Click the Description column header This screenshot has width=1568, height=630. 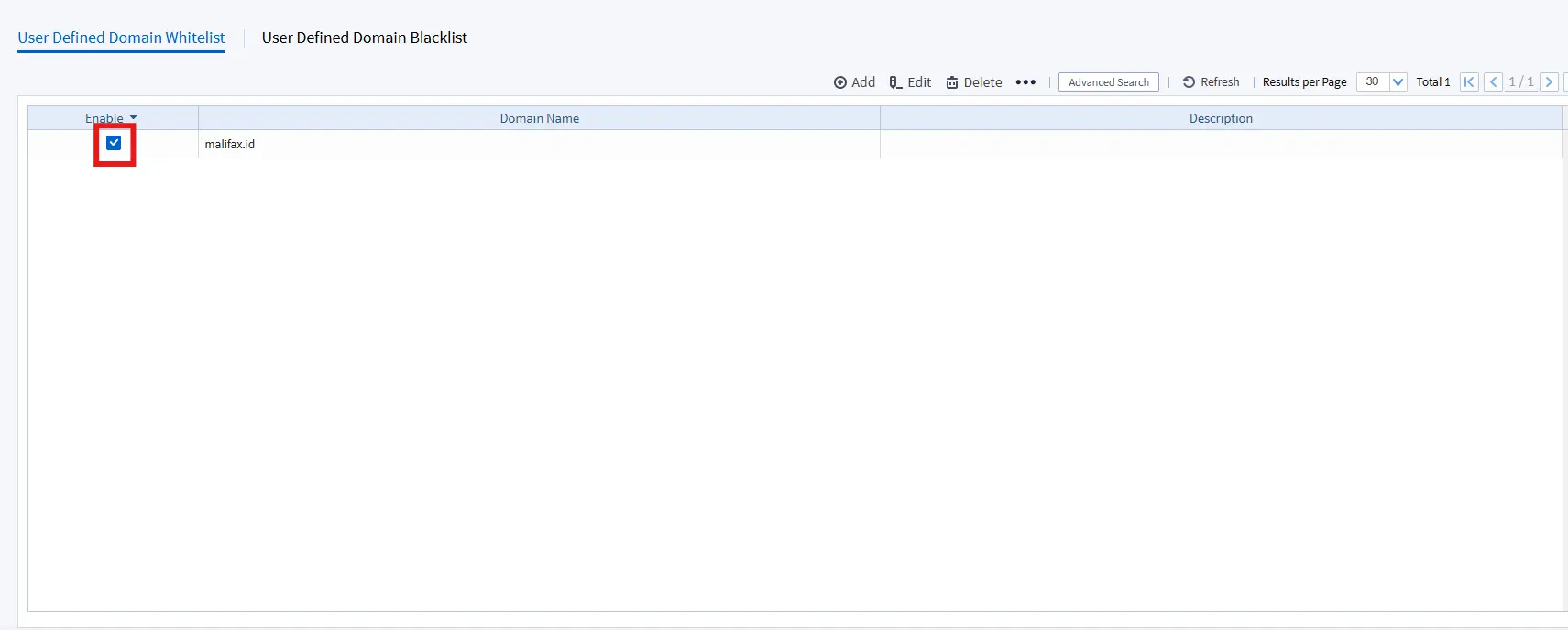click(x=1221, y=118)
